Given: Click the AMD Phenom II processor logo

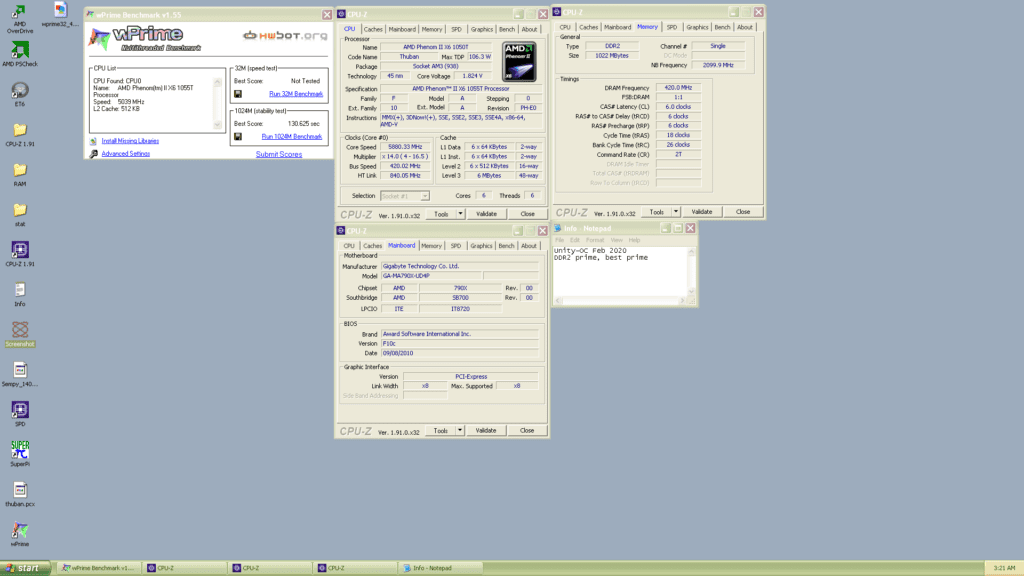Looking at the screenshot, I should 519,62.
